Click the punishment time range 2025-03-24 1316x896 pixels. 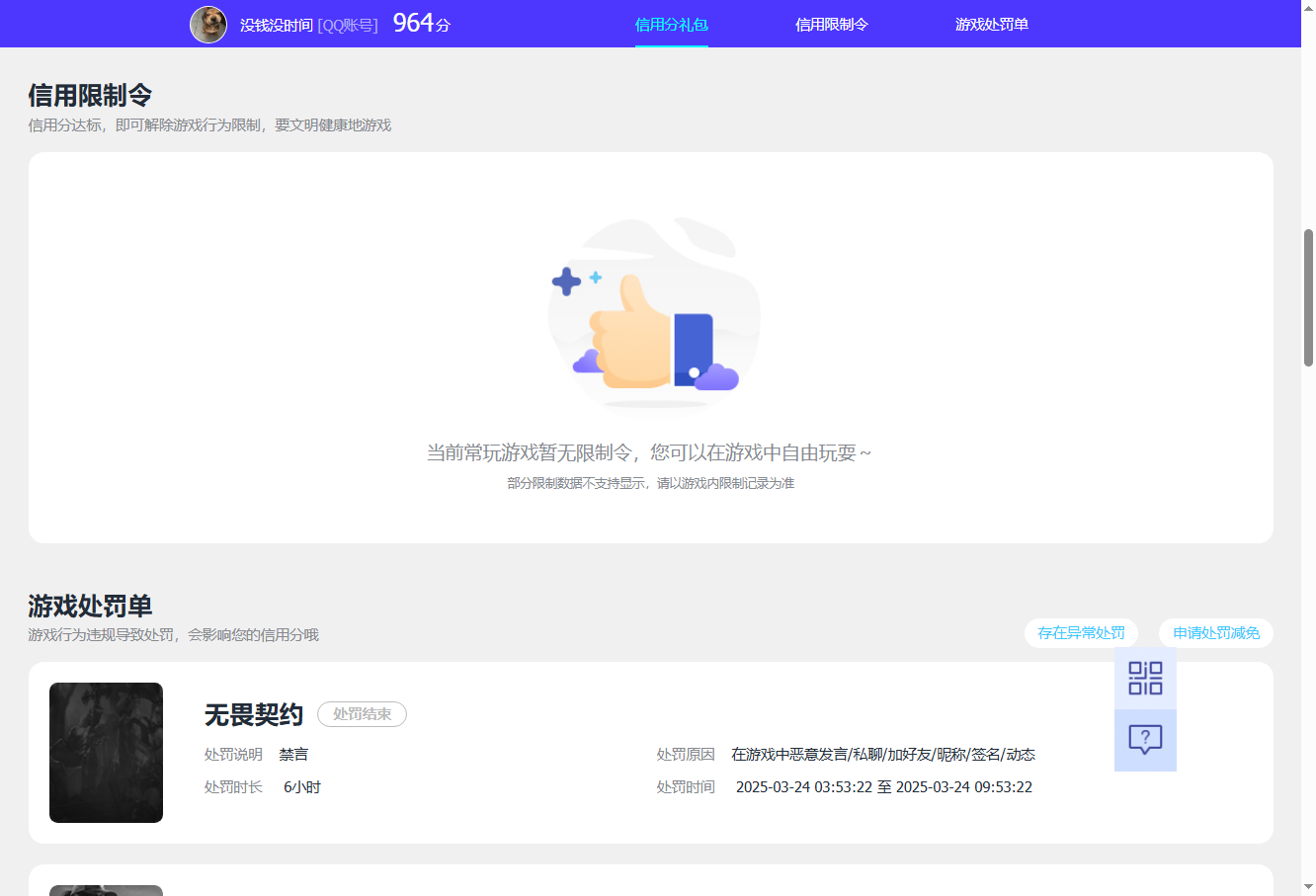tap(884, 787)
